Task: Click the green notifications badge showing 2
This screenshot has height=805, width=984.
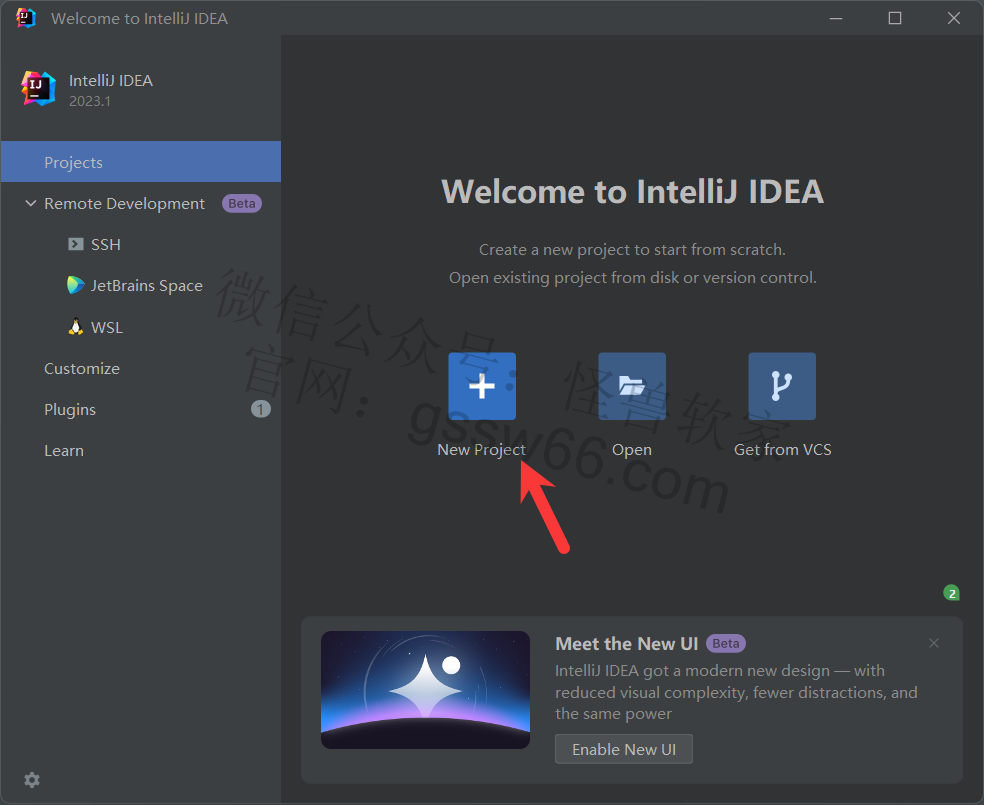Action: click(x=952, y=593)
